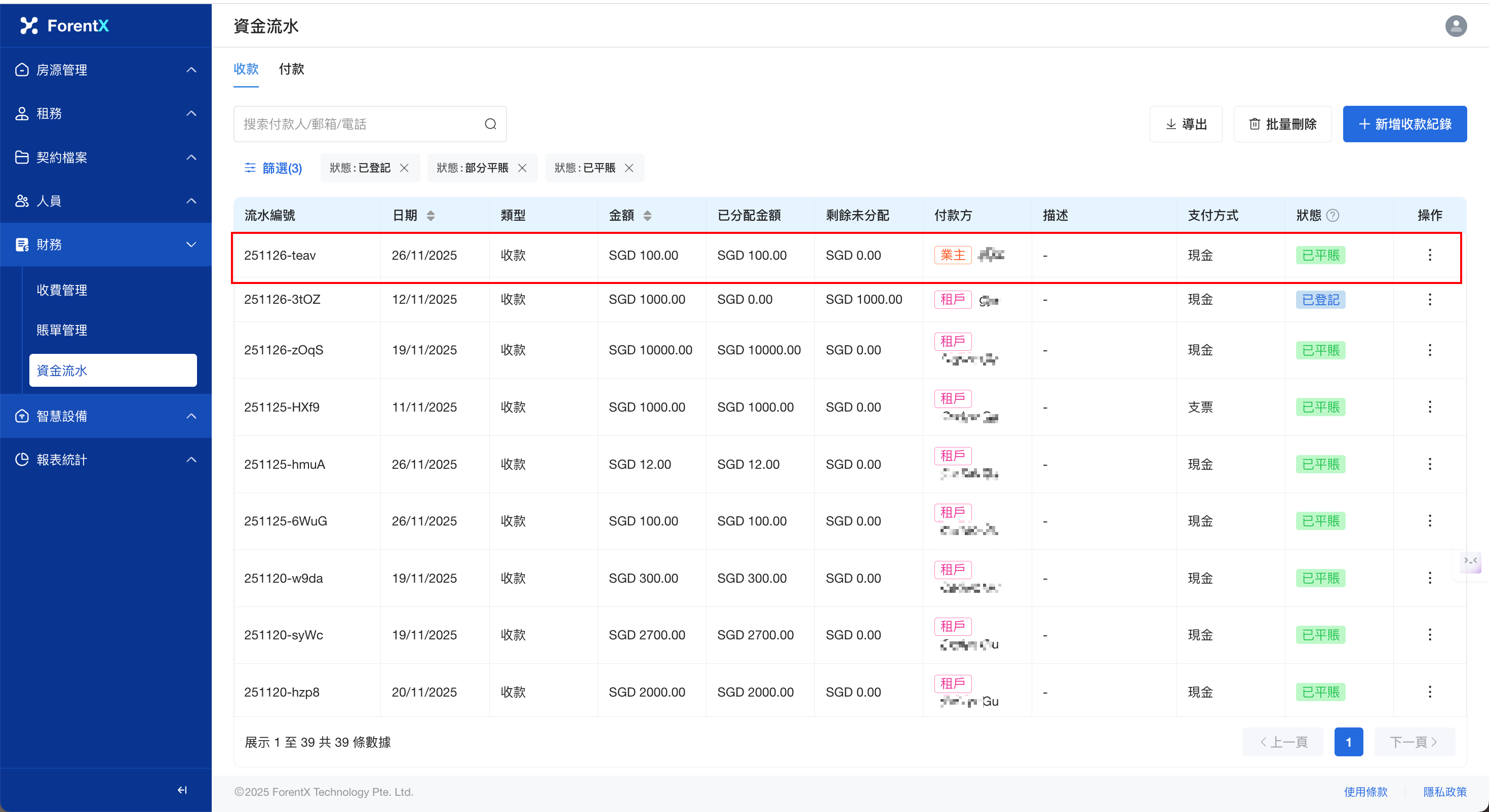1489x812 pixels.
Task: Sort table by 日期 column
Action: (x=430, y=216)
